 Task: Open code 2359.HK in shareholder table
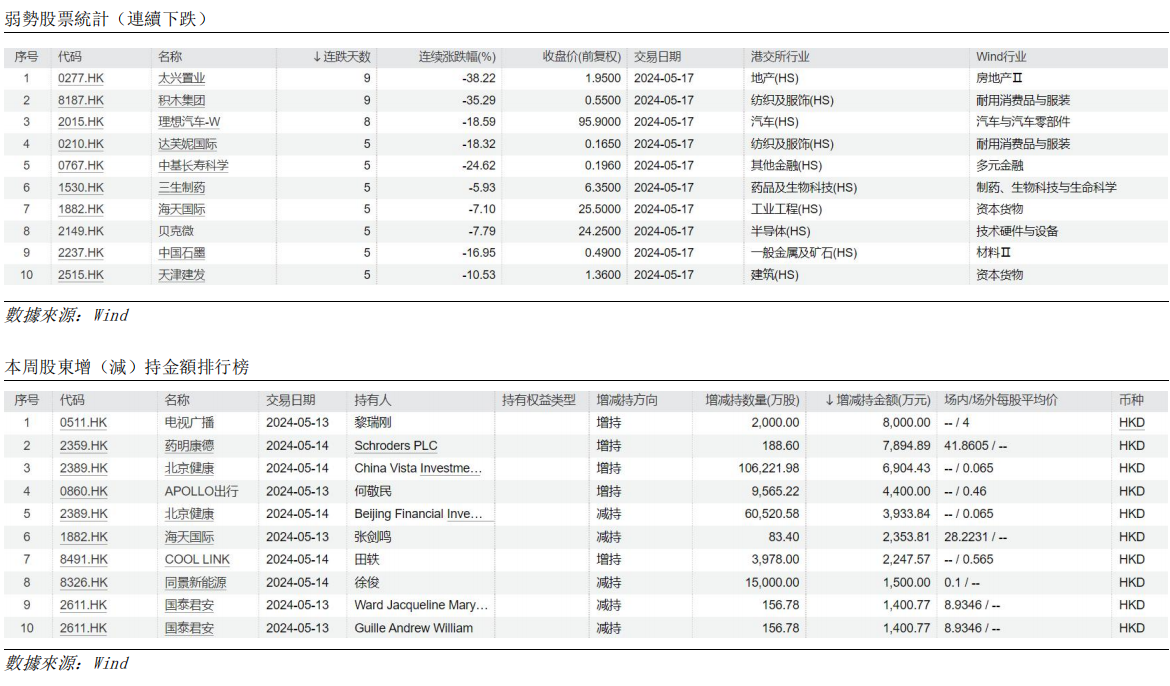84,446
